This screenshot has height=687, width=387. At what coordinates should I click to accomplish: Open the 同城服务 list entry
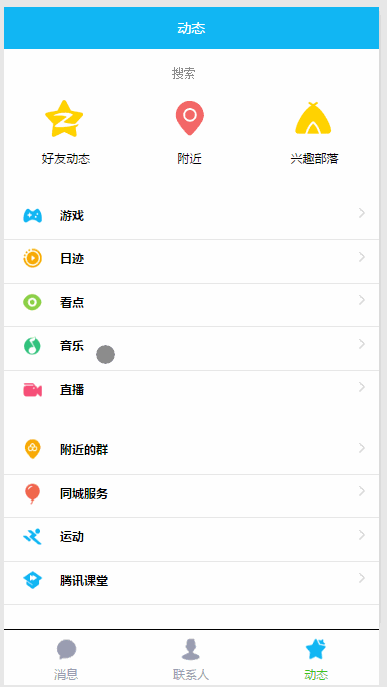[192, 496]
